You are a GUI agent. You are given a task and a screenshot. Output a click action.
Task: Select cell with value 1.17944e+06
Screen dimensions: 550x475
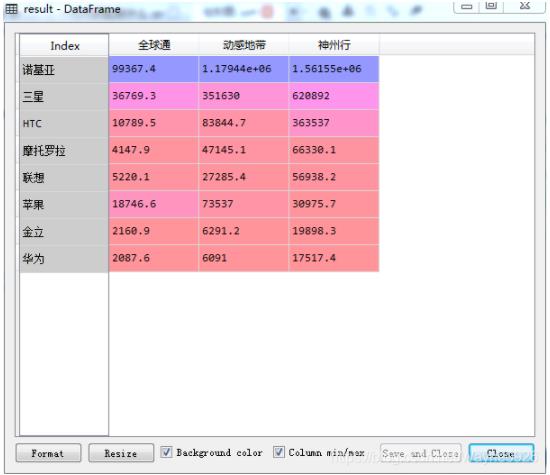[244, 69]
